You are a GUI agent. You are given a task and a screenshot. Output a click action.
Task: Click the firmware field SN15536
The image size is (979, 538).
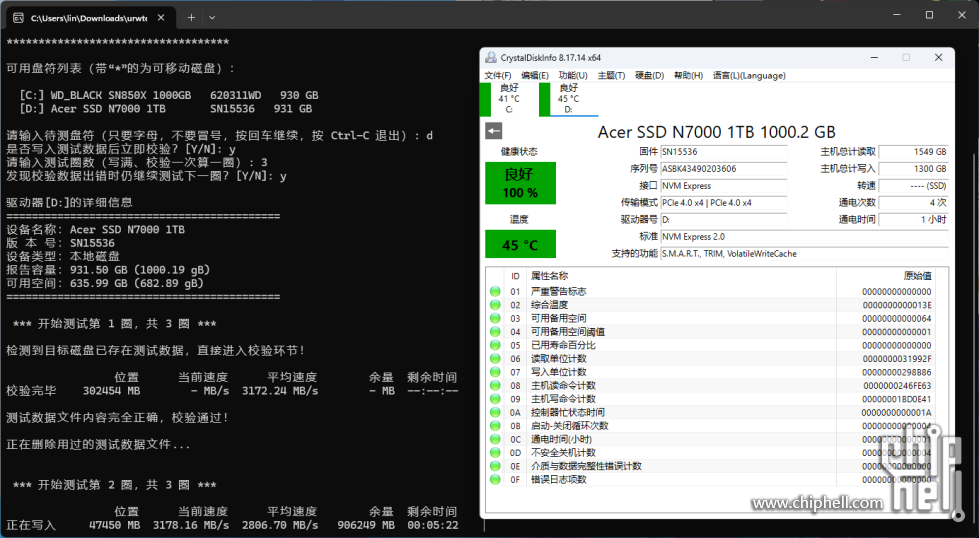724,152
